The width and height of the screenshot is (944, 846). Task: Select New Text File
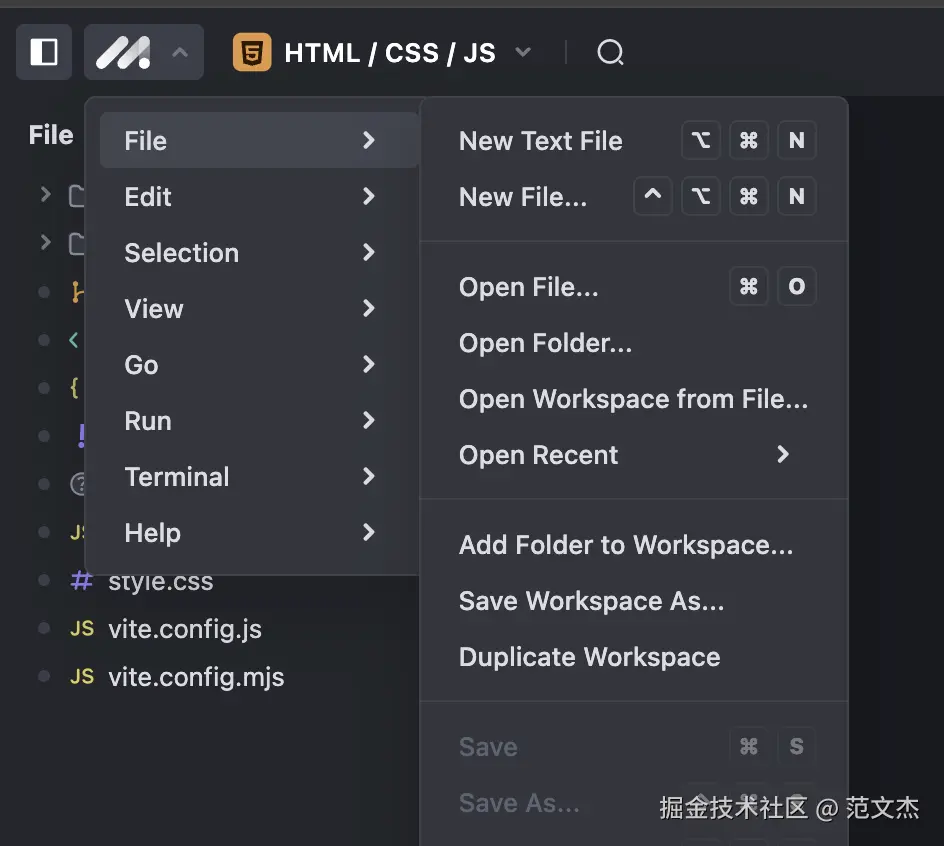tap(540, 141)
